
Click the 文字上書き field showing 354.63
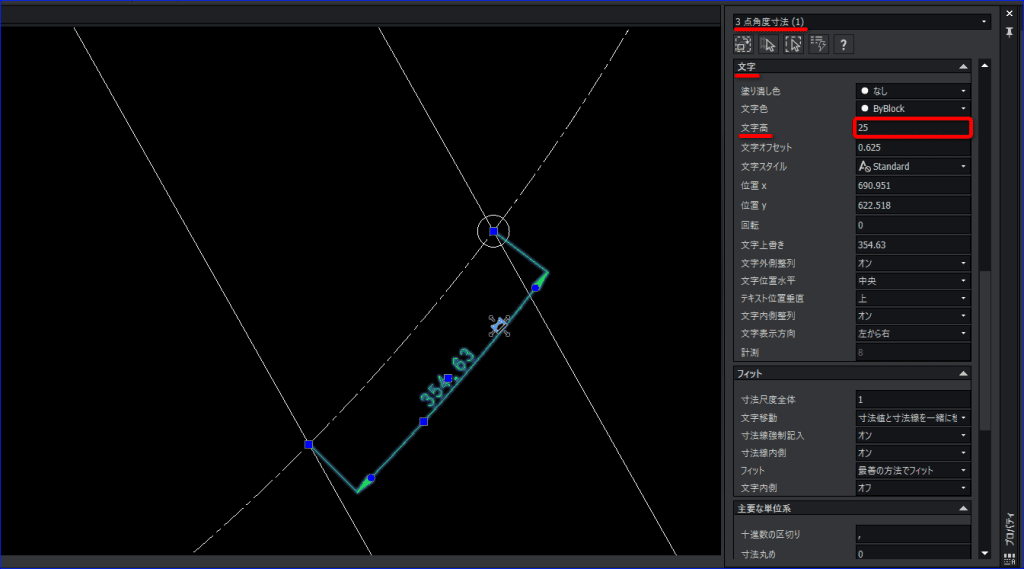[913, 245]
